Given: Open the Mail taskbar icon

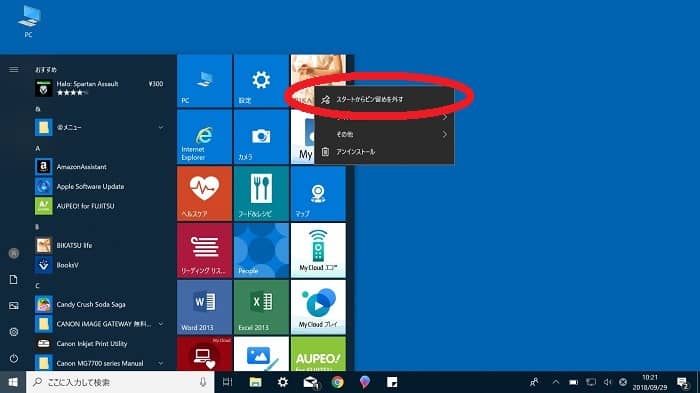Looking at the screenshot, I should click(x=311, y=383).
